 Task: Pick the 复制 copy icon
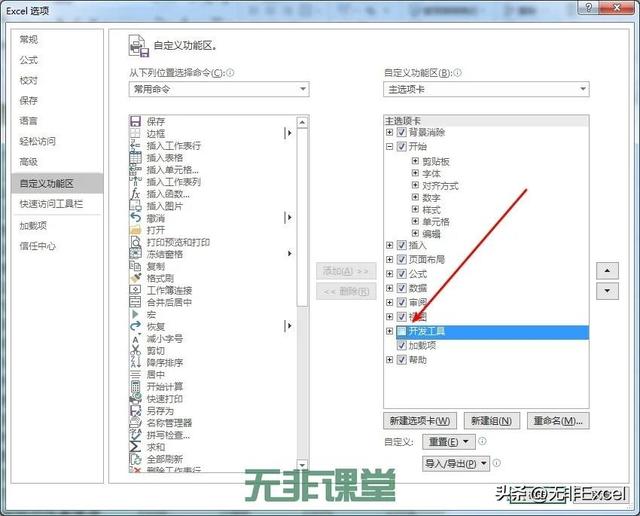click(135, 266)
